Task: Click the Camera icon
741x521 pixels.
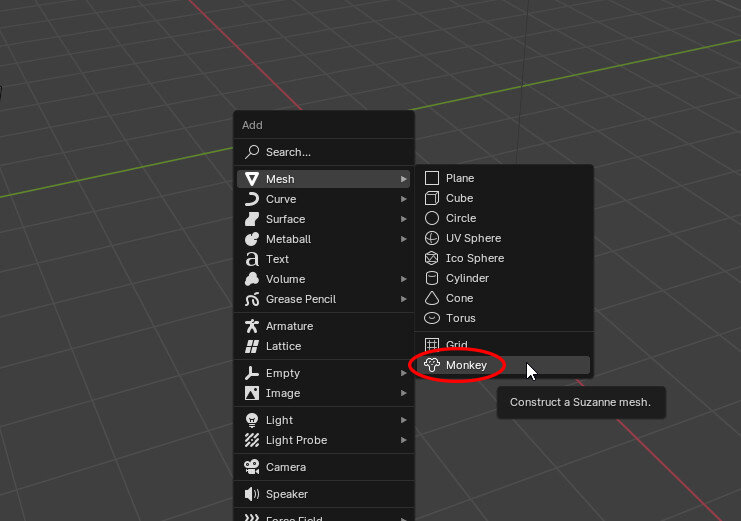Action: 252,467
